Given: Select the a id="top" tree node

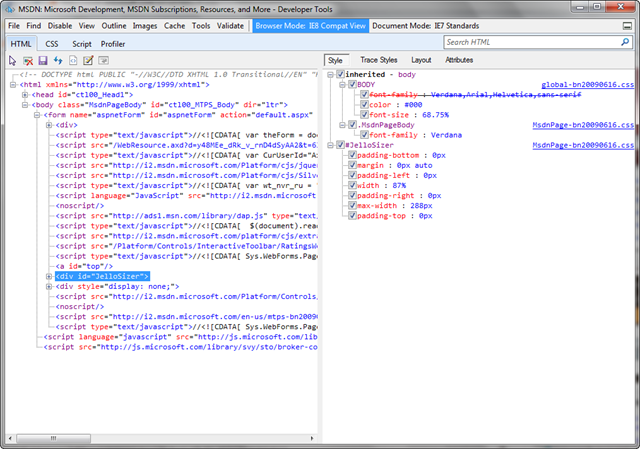Looking at the screenshot, I should 84,266.
